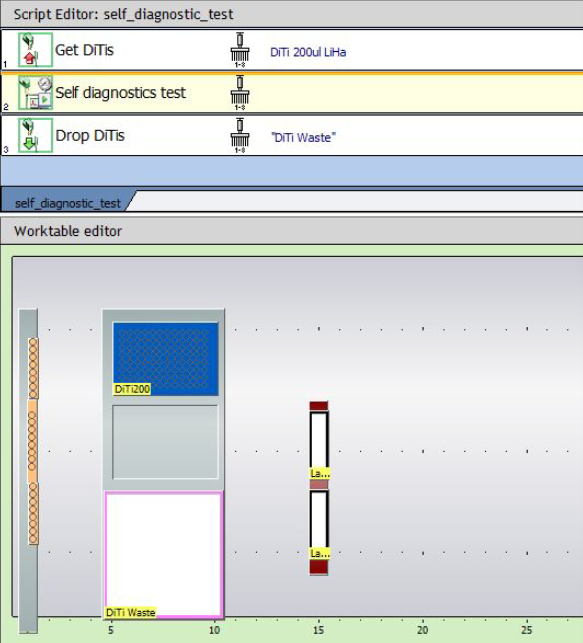This screenshot has height=643, width=583.
Task: Select the blue DiTi200 tip rack on worktable
Action: point(166,359)
